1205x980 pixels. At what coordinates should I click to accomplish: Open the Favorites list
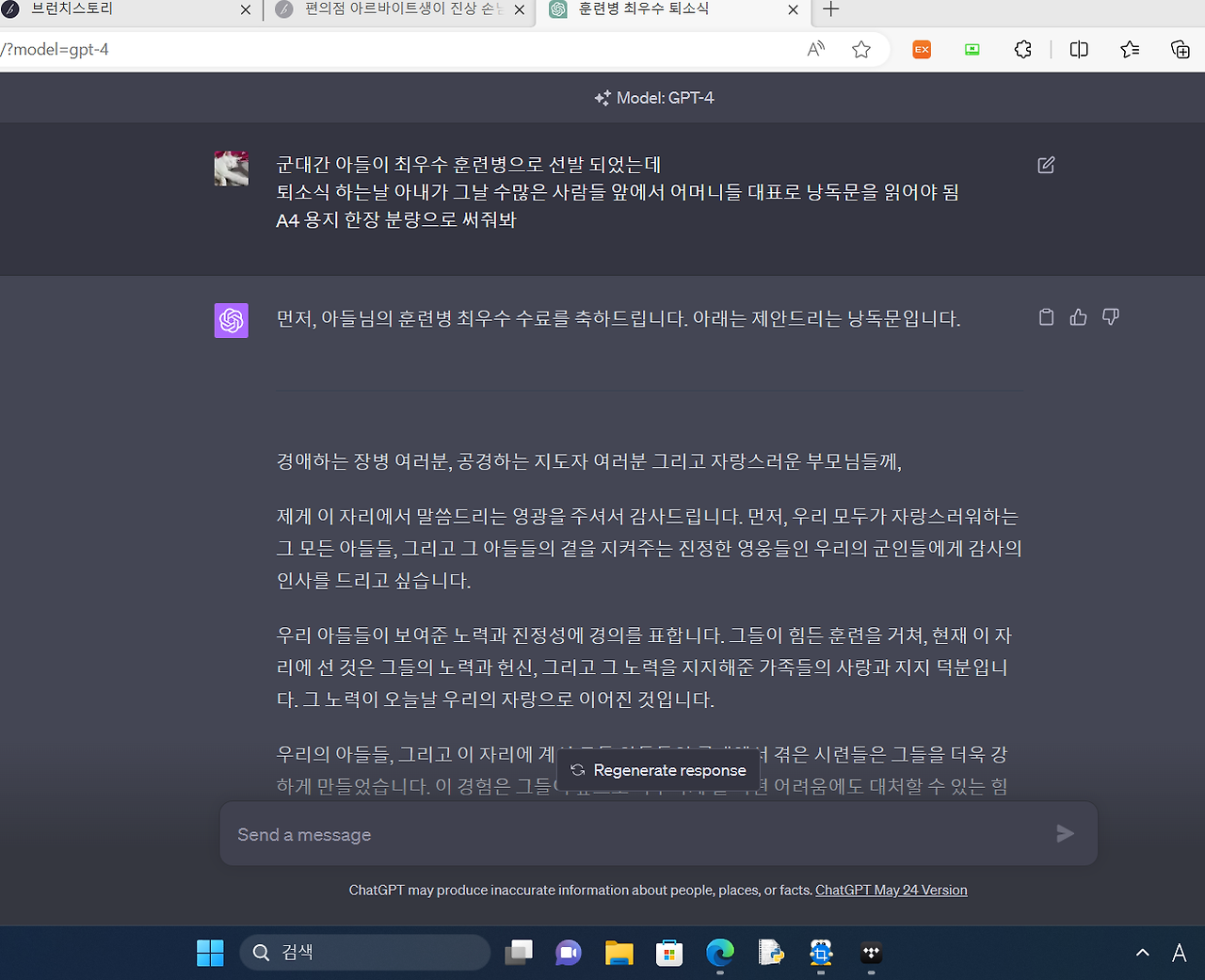point(1130,49)
